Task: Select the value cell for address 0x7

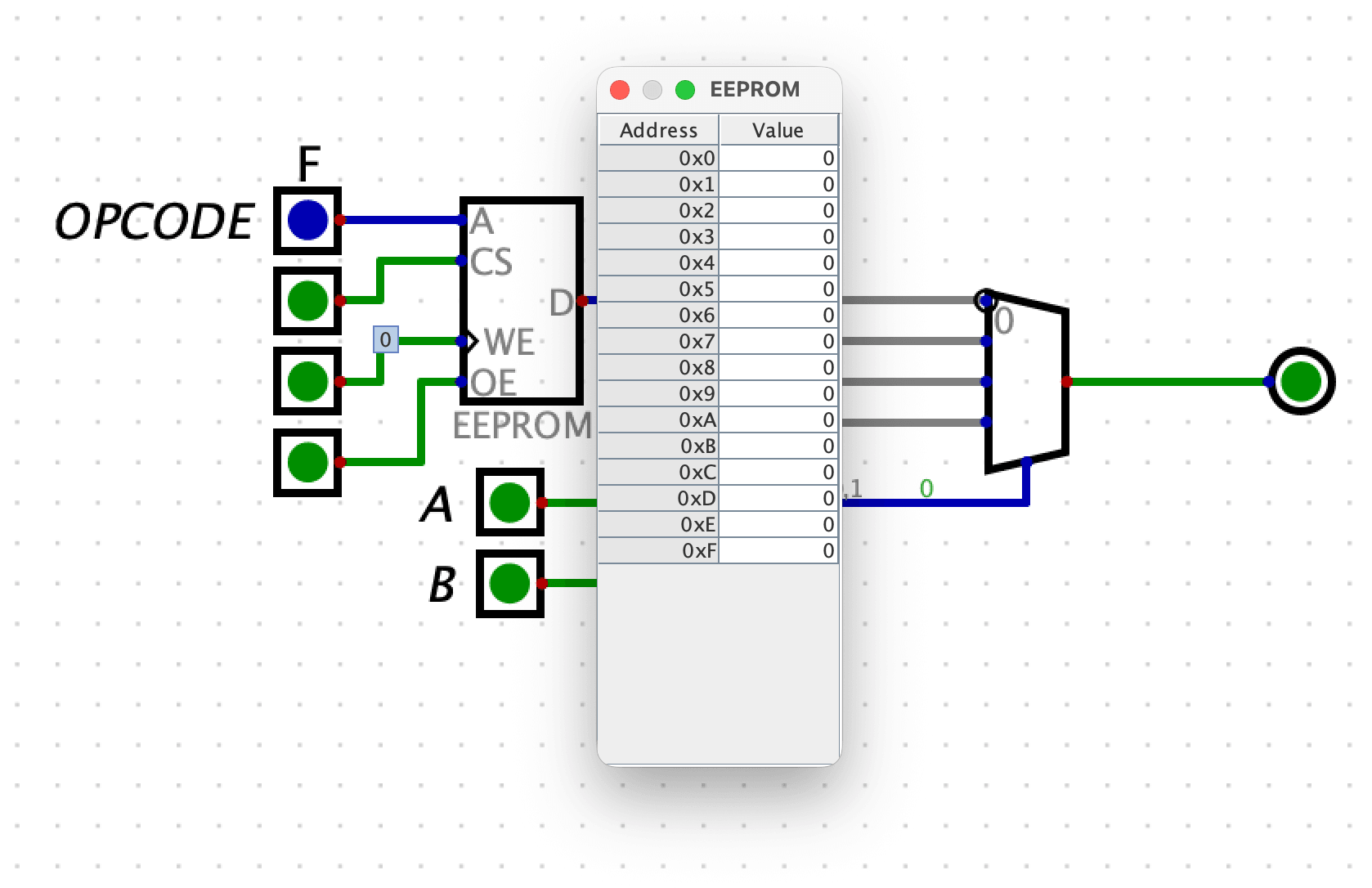Action: [778, 341]
